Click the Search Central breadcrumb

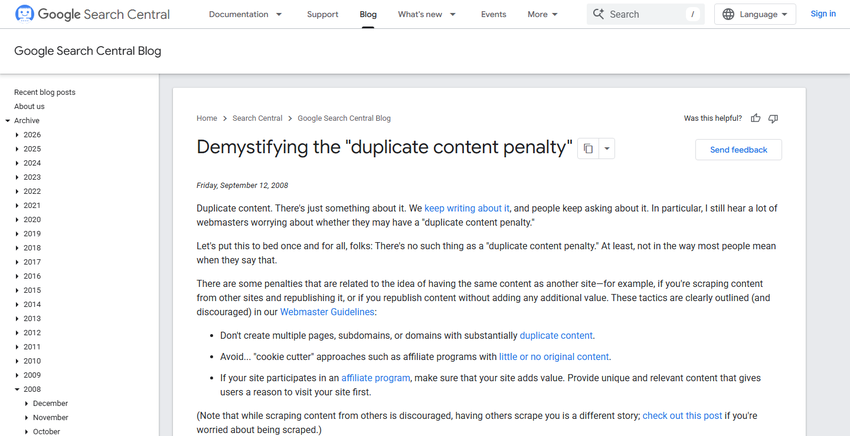257,118
